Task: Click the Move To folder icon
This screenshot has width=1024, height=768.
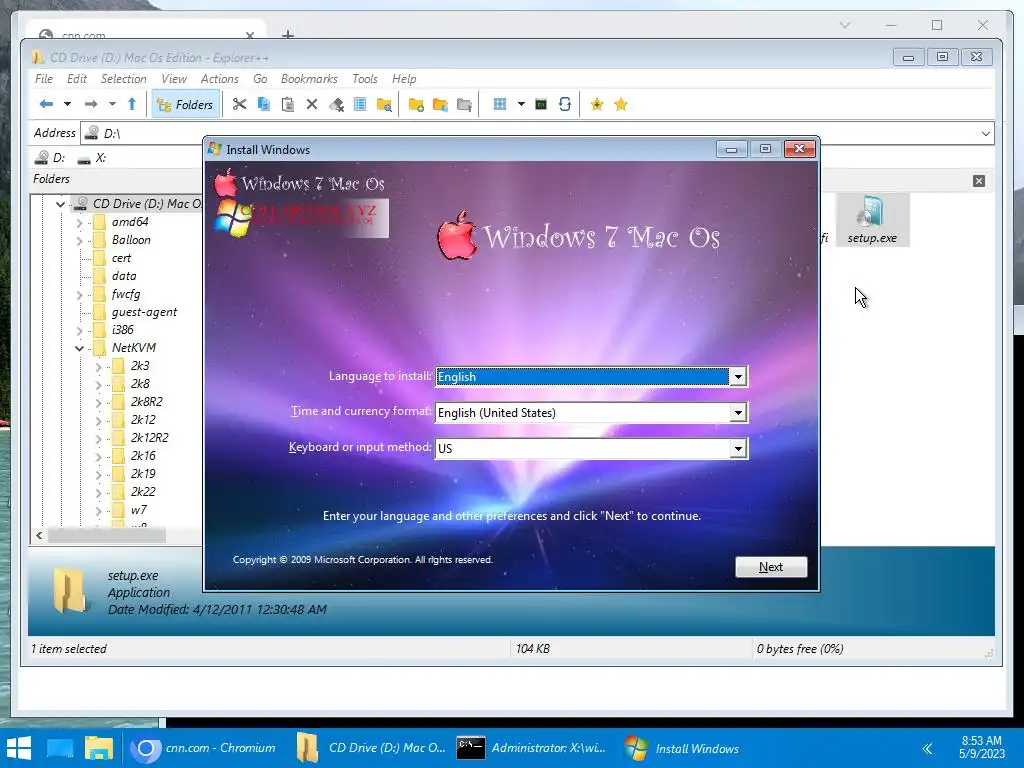Action: pyautogui.click(x=464, y=104)
